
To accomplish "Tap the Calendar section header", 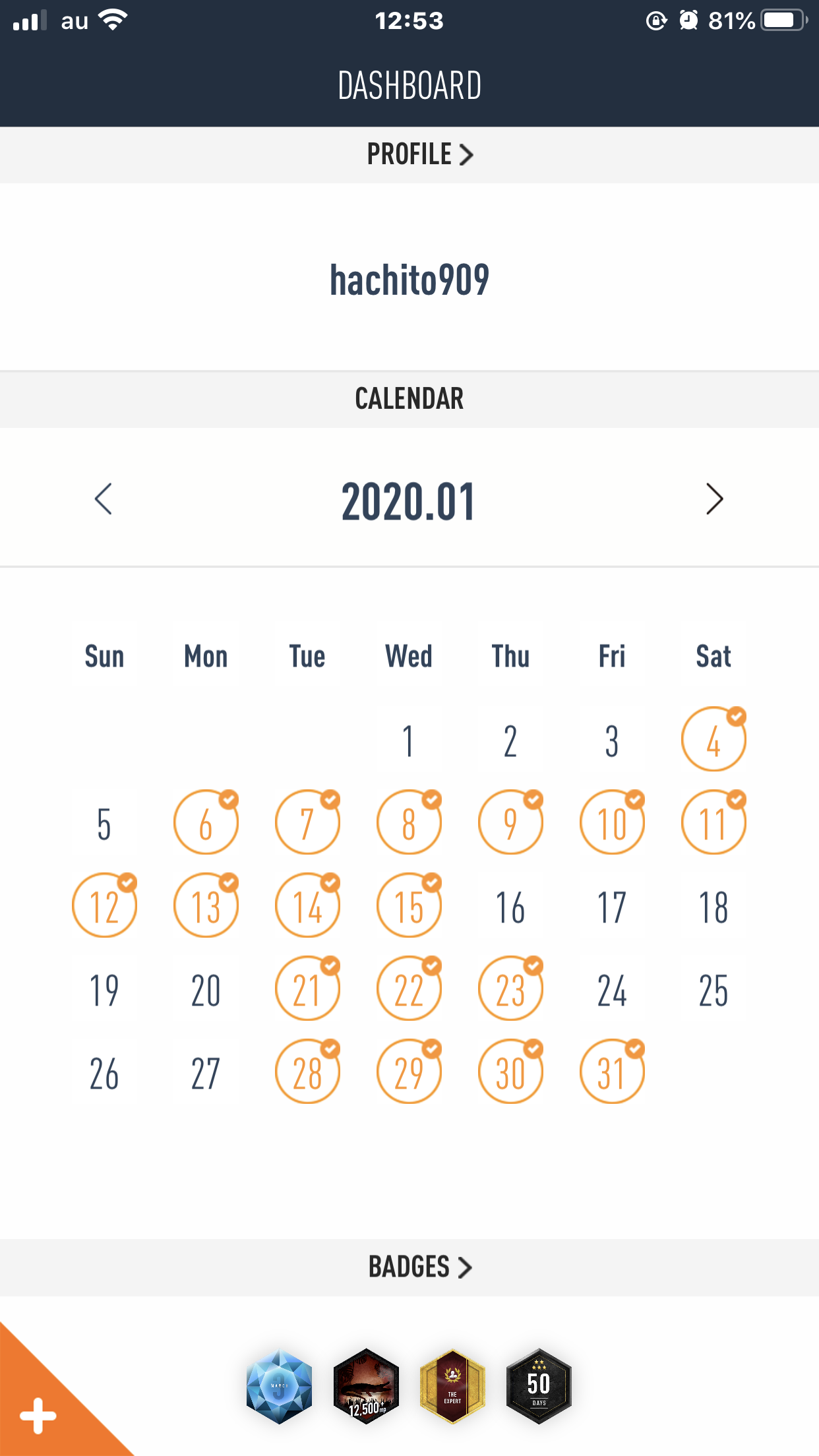I will coord(409,399).
